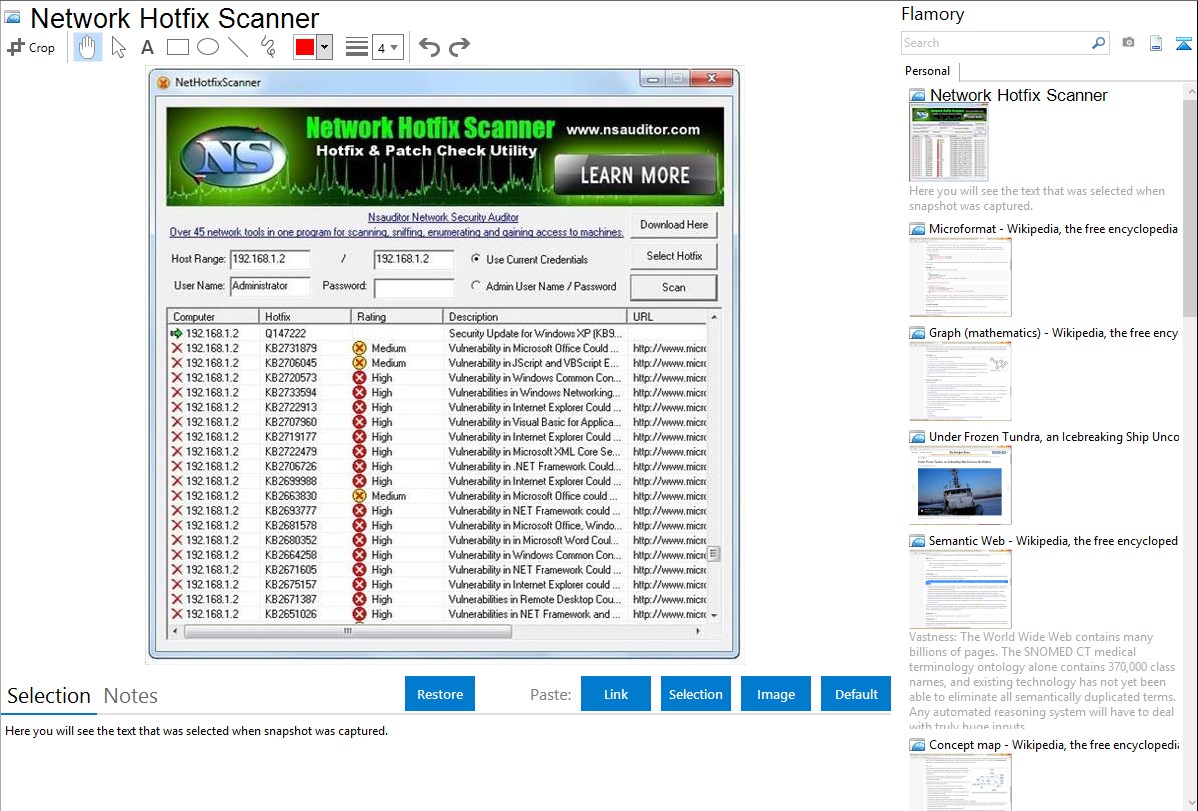This screenshot has height=811, width=1198.
Task: Undo the last edit
Action: [x=429, y=47]
